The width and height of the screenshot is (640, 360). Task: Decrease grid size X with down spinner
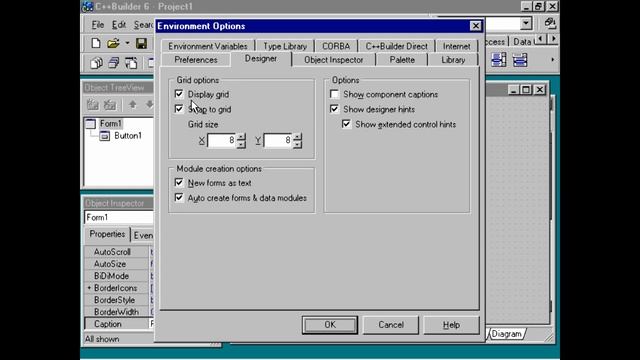(x=241, y=144)
